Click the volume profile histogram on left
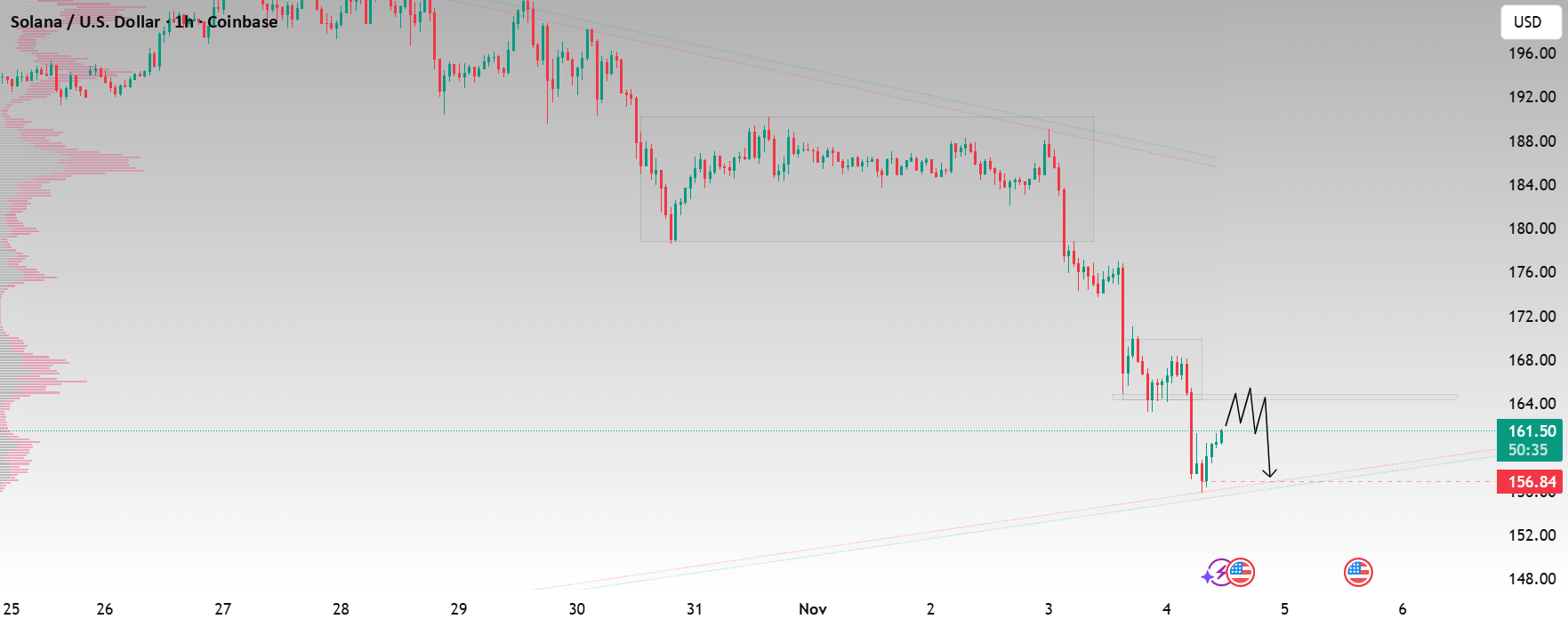The height and width of the screenshot is (627, 1568). [x=53, y=165]
